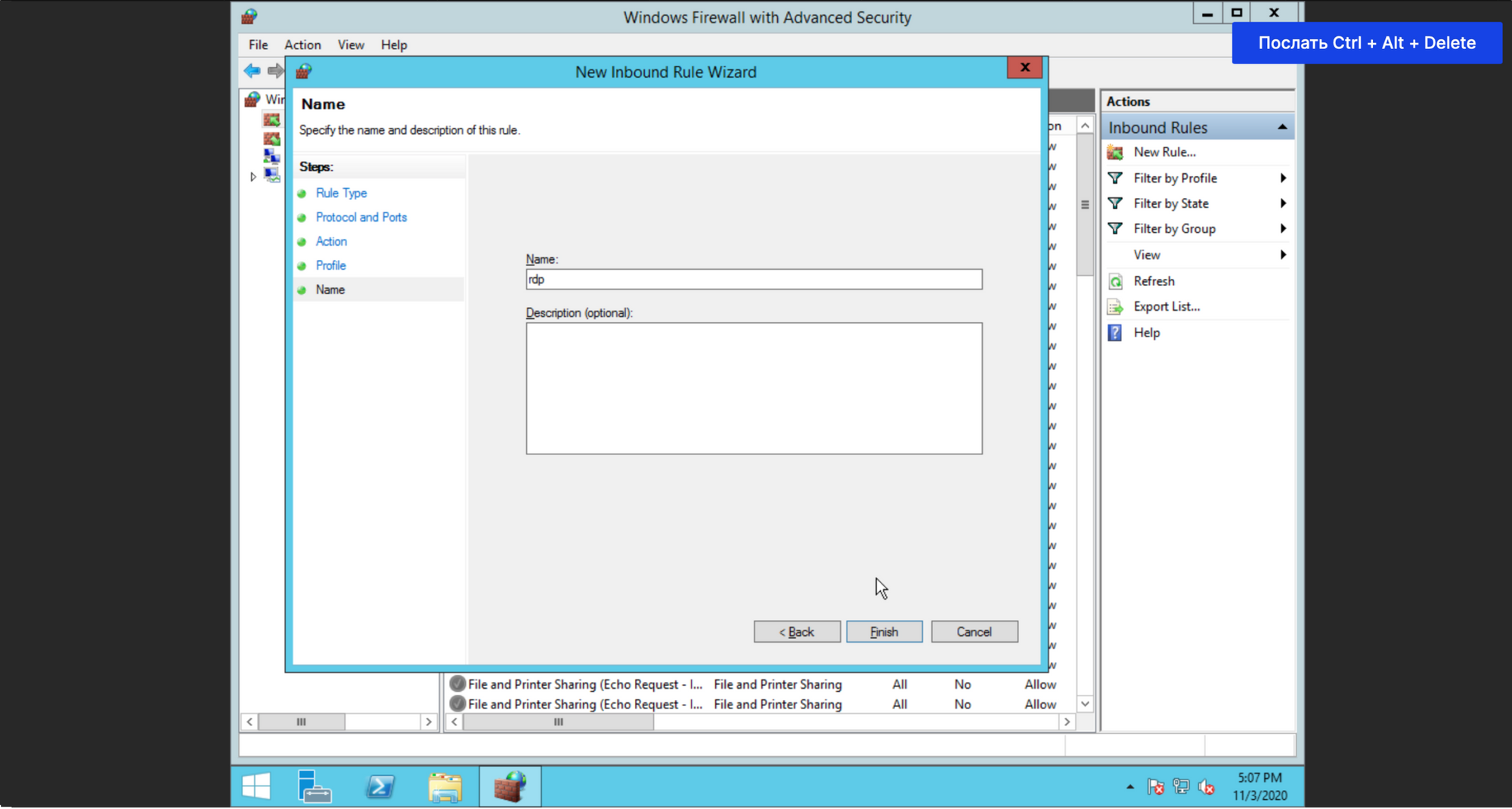Click Refresh in Actions pane
The image size is (1512, 809).
[1154, 281]
